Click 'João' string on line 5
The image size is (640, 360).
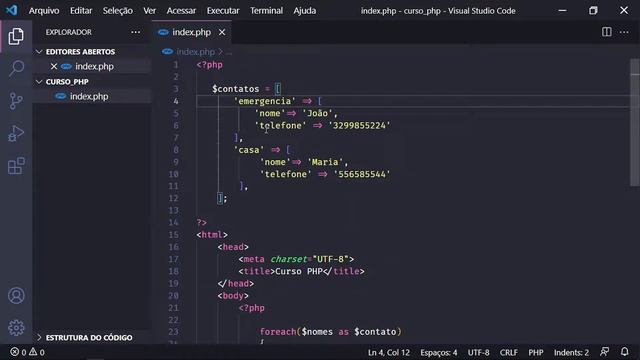pyautogui.click(x=317, y=113)
